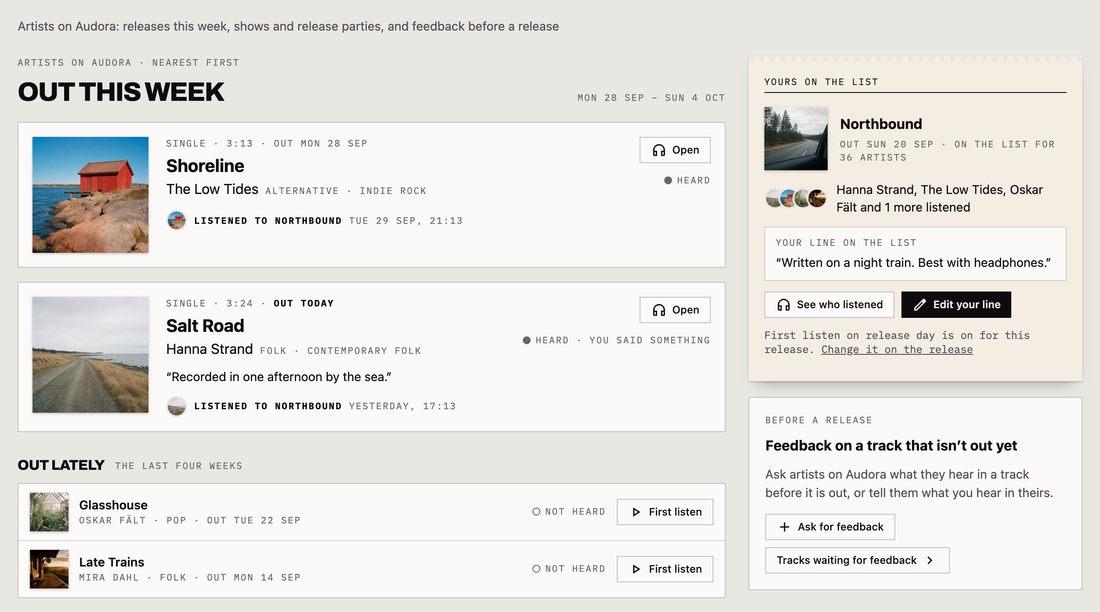Click "Recorded in one afternoon by the sea" quote

tap(279, 378)
